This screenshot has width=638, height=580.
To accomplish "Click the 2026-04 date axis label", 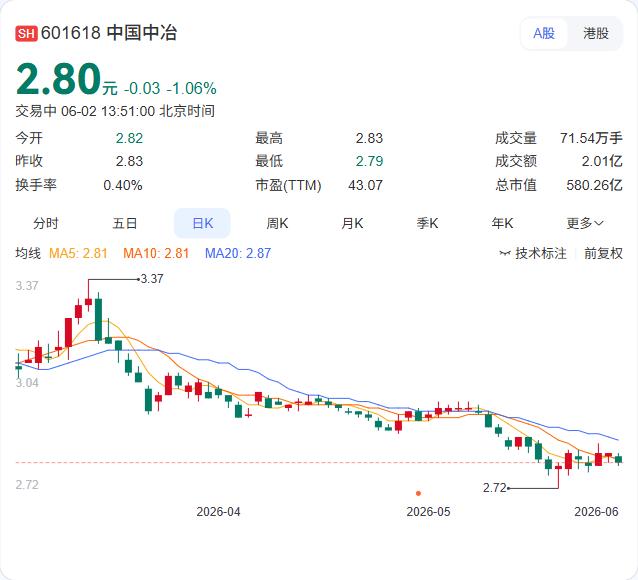I will [x=218, y=512].
